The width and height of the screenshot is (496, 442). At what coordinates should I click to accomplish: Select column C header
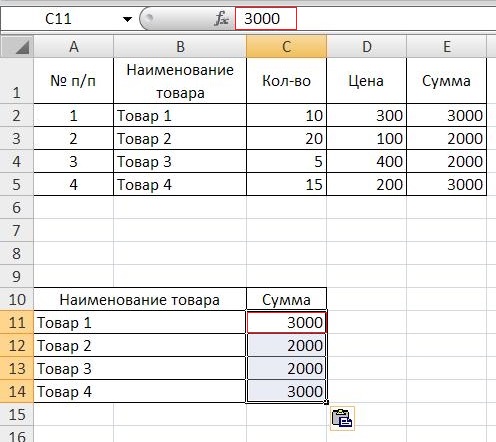pos(286,47)
